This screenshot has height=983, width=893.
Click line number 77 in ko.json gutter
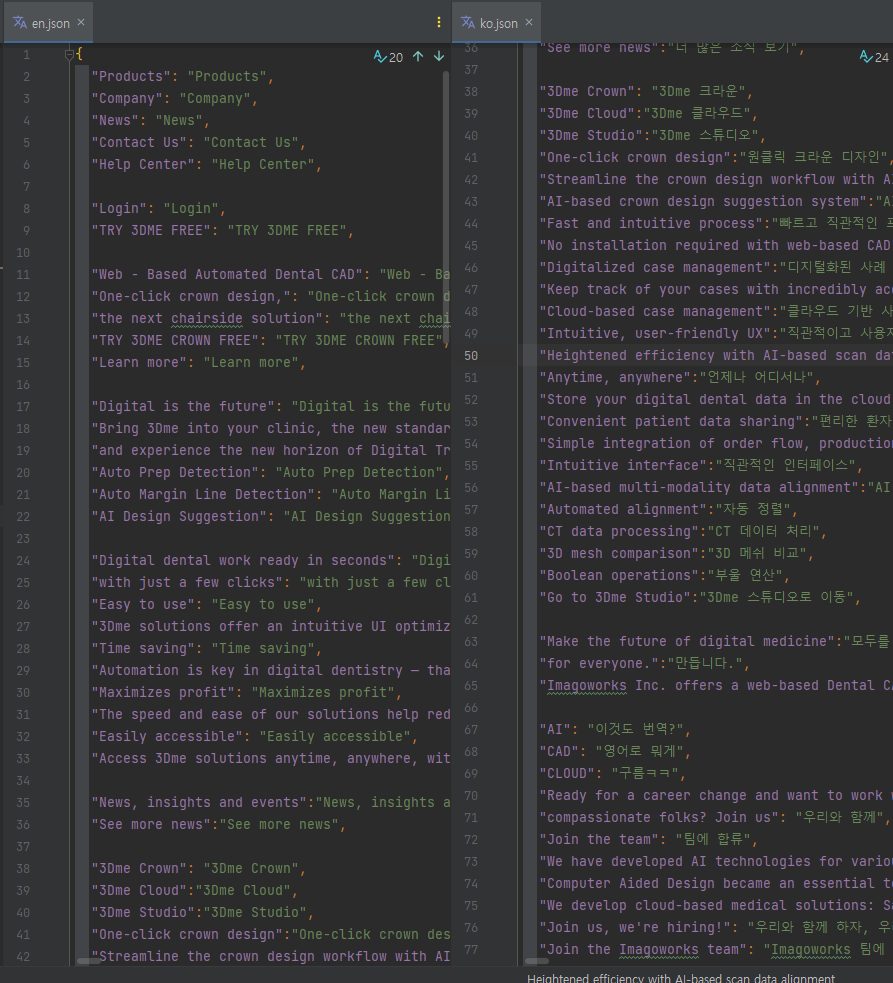(470, 949)
